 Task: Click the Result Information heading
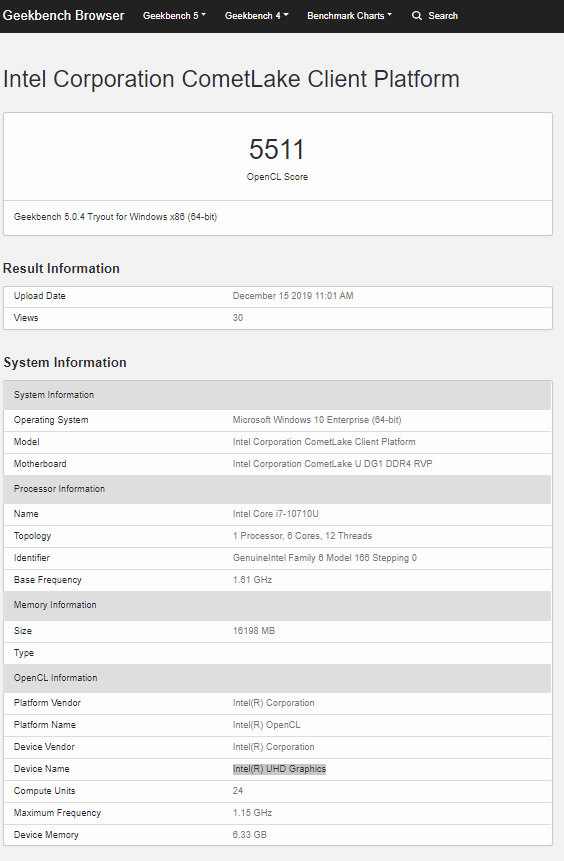(x=61, y=269)
